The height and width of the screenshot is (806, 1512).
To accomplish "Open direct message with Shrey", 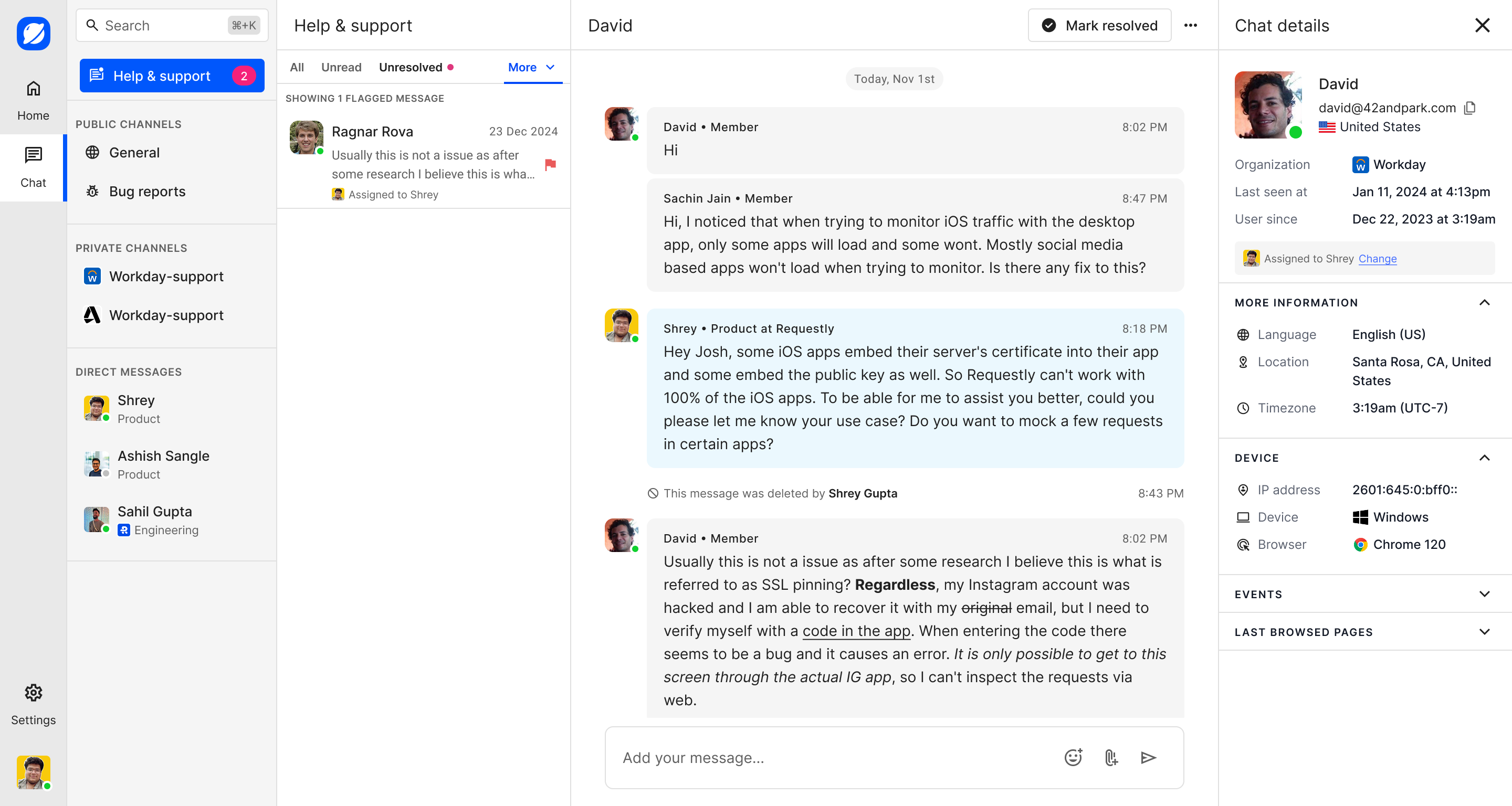I will tap(172, 409).
